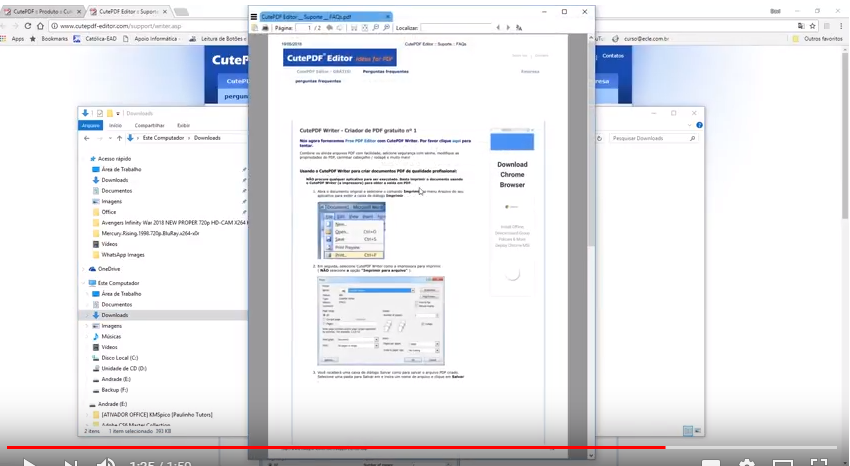Open the Exibir ribbon tab in Explorer

pos(183,125)
